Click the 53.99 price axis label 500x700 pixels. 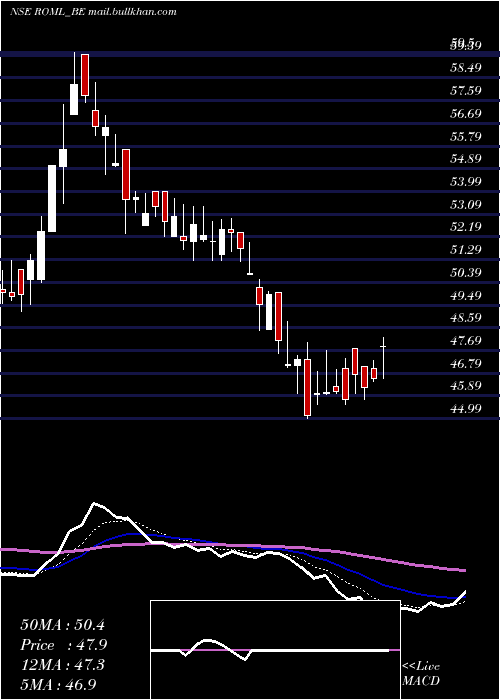coord(466,181)
